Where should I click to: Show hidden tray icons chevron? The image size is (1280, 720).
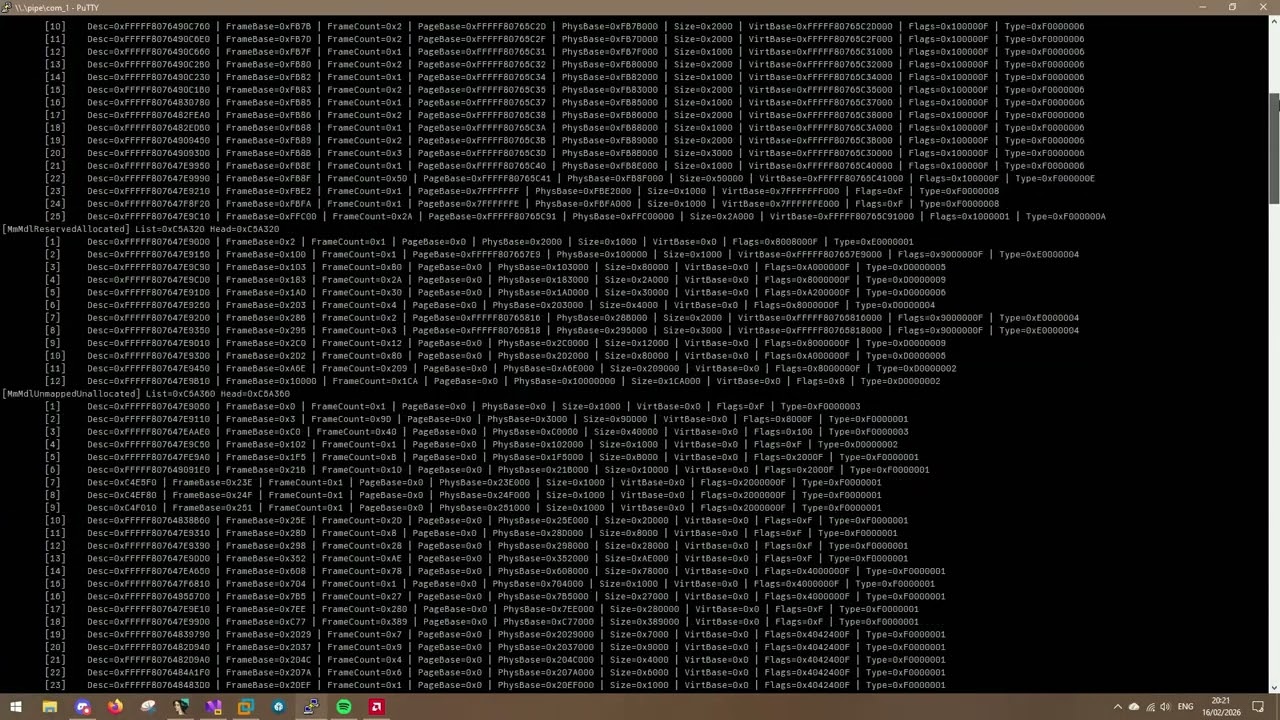pos(1117,707)
